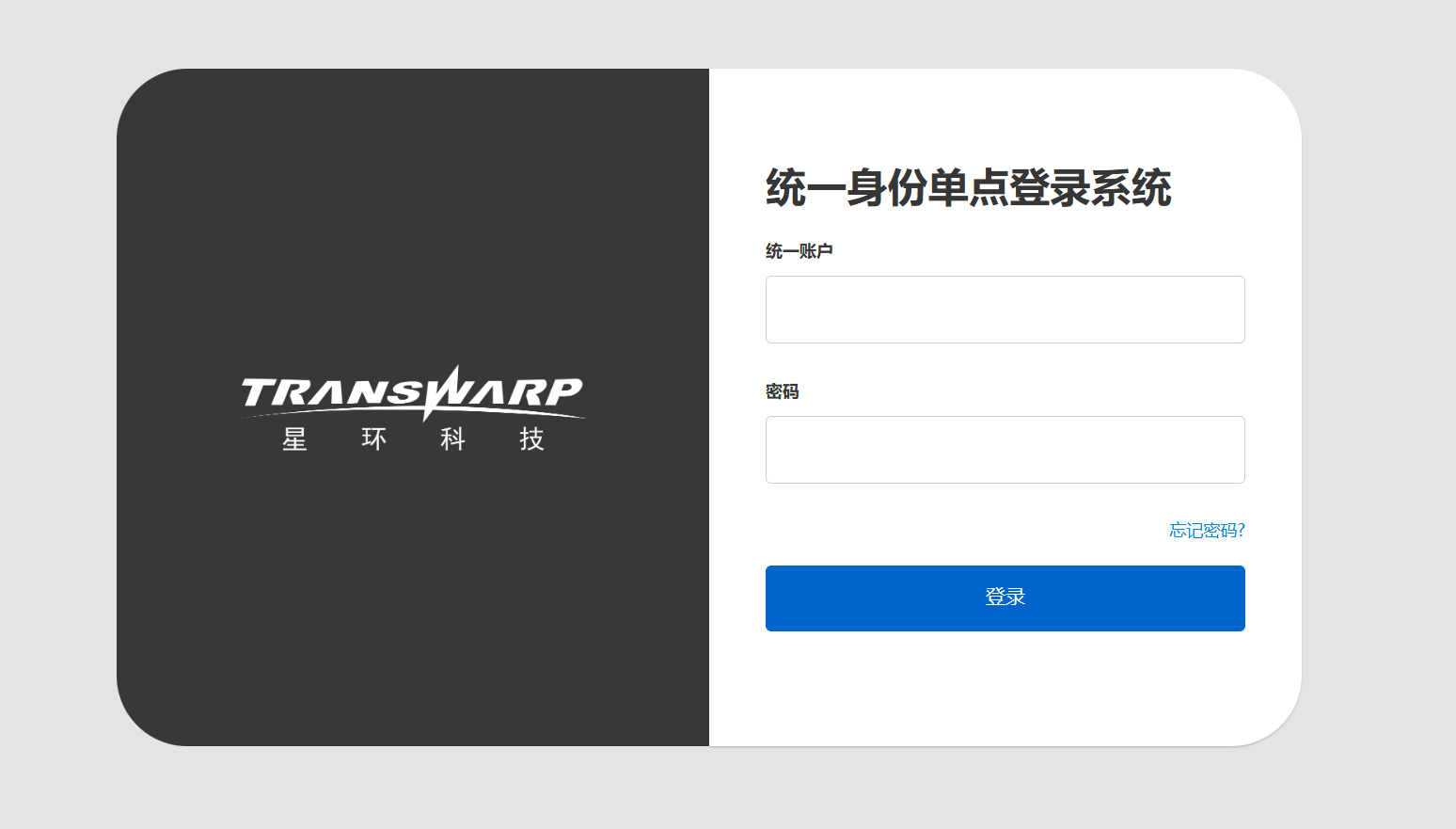Viewport: 1456px width, 829px height.
Task: Click the 技 character under the logo
Action: point(531,439)
